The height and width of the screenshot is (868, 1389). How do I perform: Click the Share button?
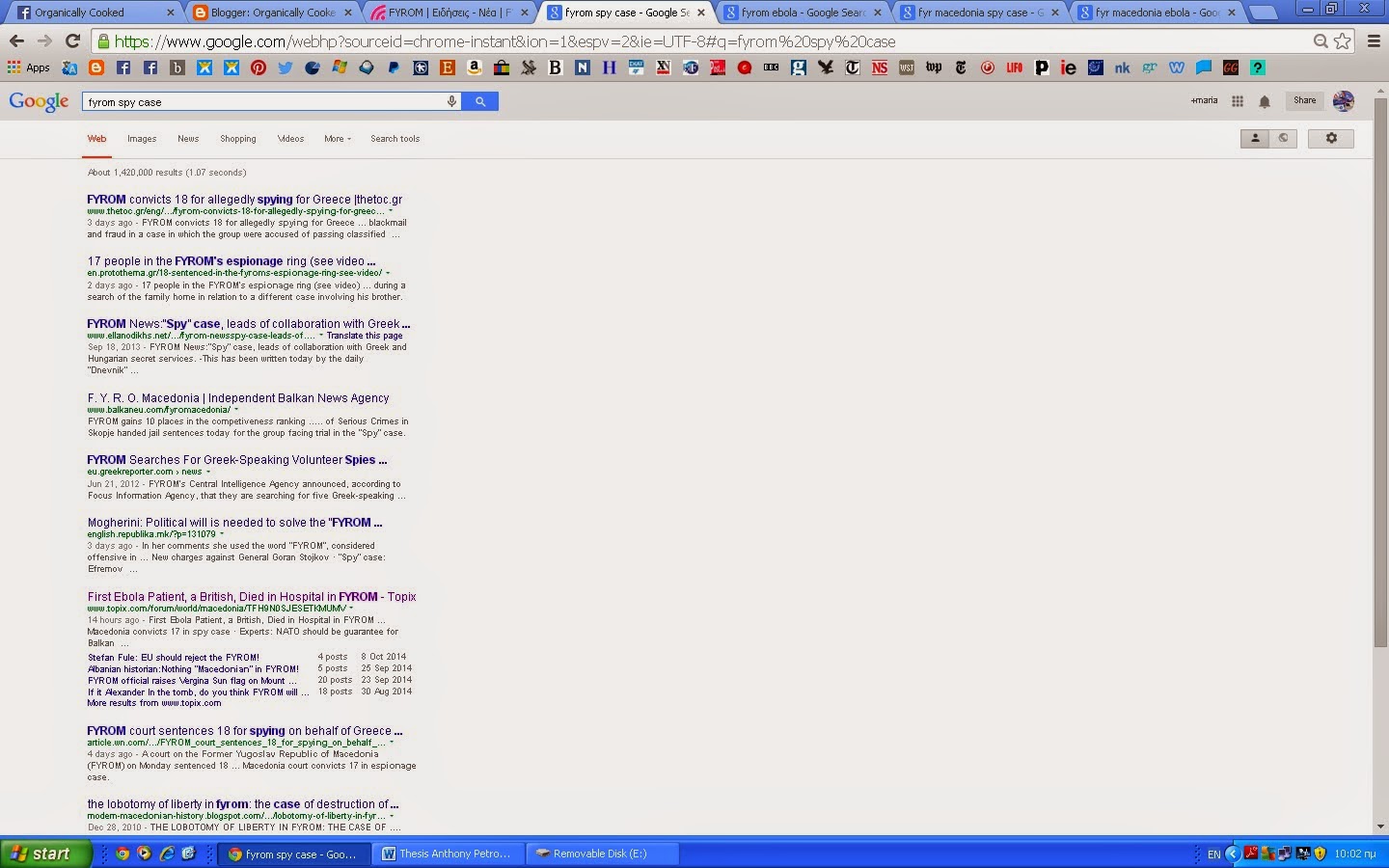tap(1305, 100)
